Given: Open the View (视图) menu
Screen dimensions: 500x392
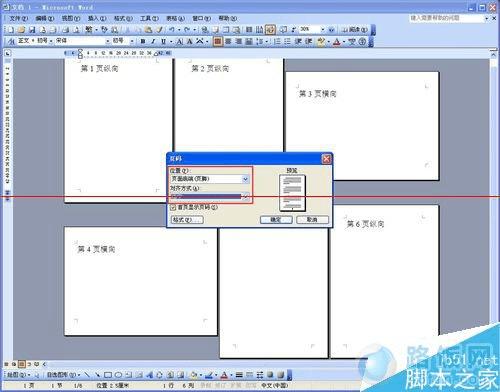Looking at the screenshot, I should point(71,18).
